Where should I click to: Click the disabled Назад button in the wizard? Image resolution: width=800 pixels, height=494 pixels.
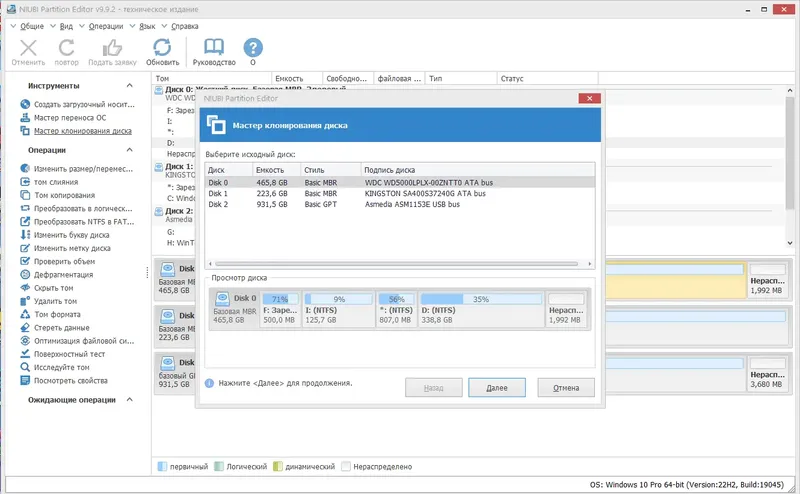[x=434, y=388]
